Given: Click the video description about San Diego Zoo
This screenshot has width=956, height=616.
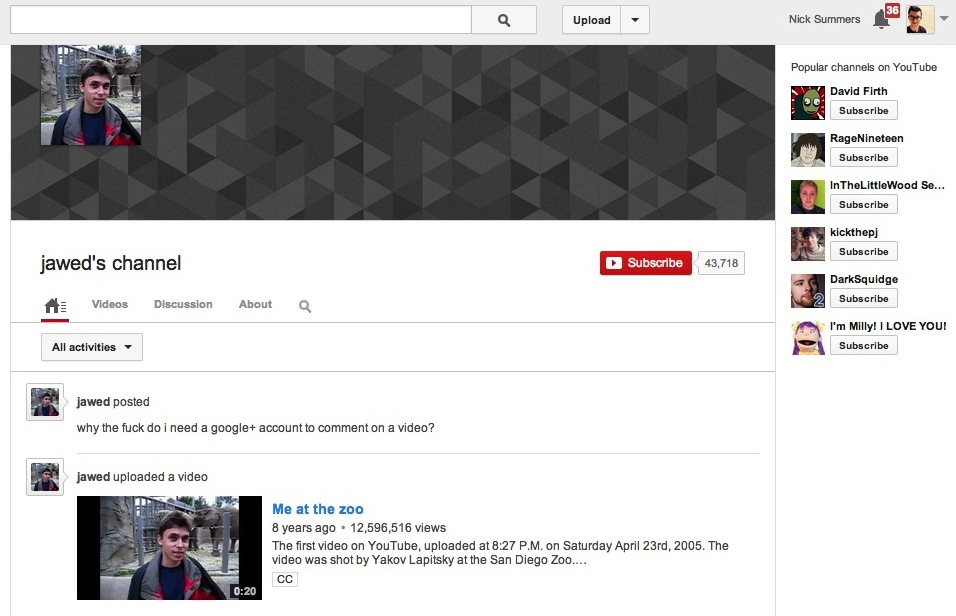Looking at the screenshot, I should tap(500, 553).
